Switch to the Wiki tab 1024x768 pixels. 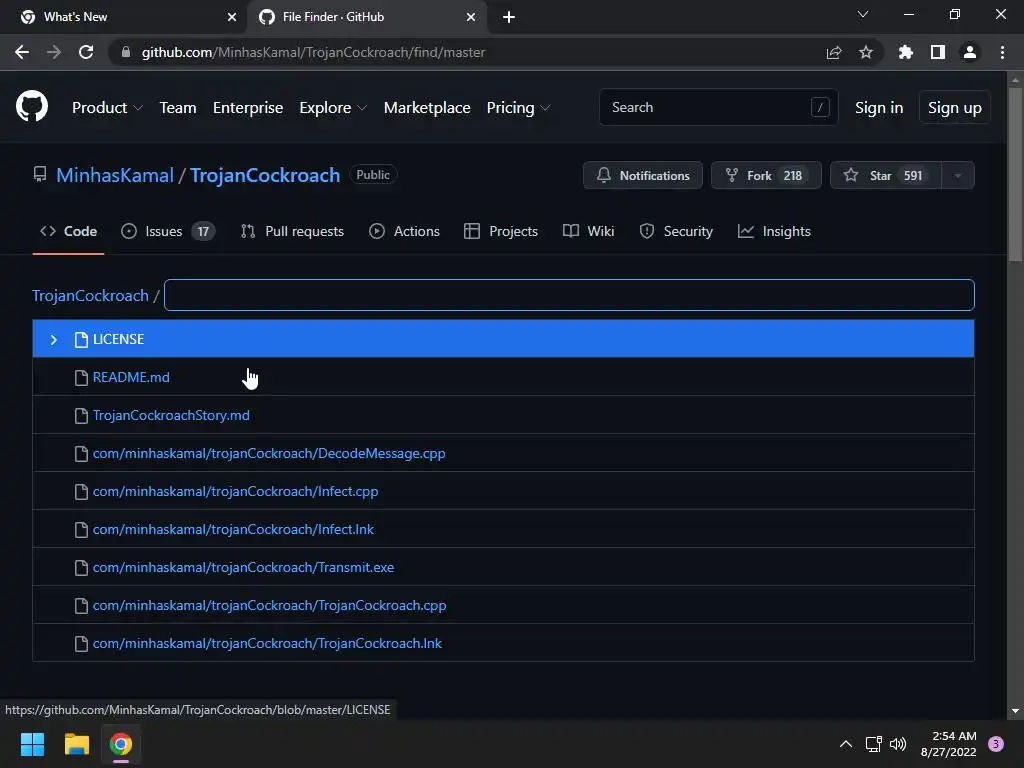tap(588, 231)
